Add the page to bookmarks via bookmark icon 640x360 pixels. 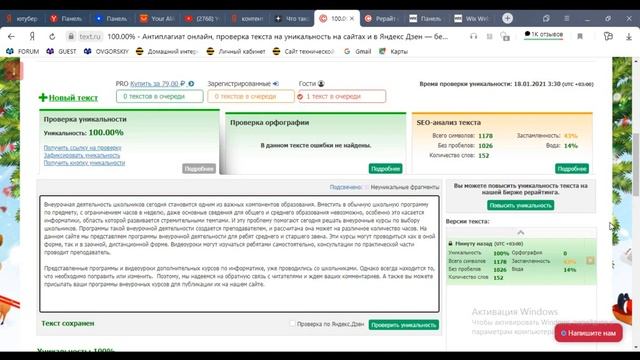click(580, 36)
